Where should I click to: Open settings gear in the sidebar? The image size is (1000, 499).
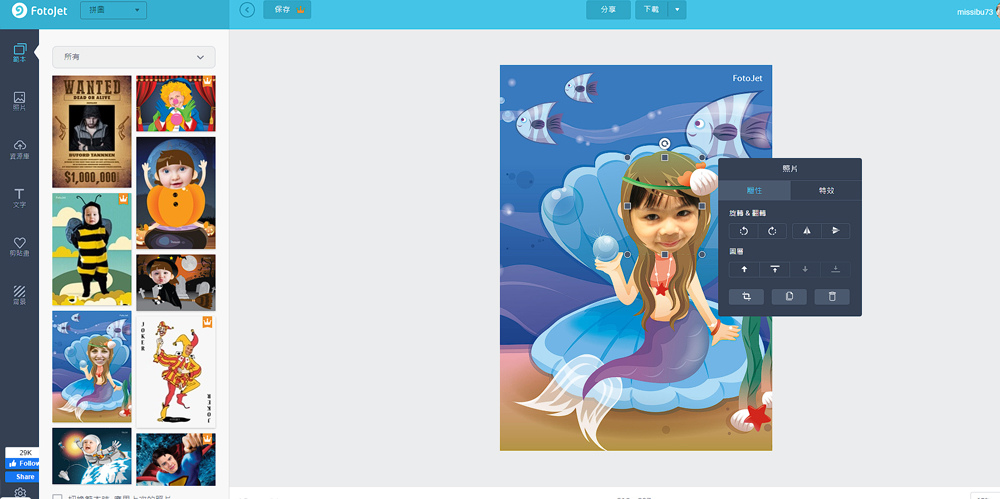click(20, 493)
